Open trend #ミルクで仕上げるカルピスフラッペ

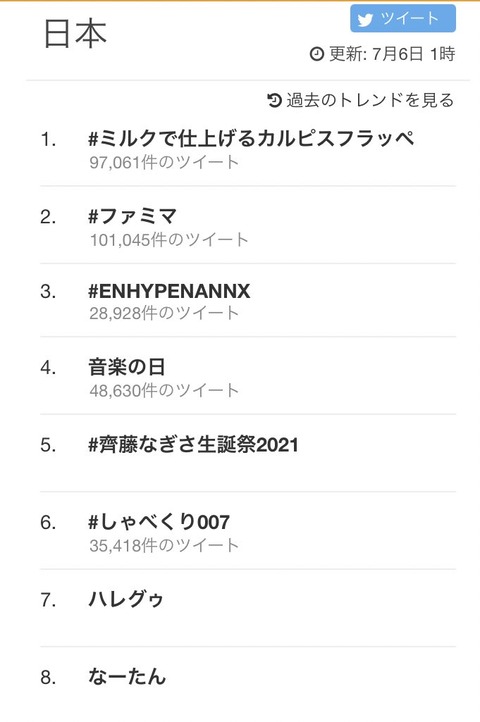(251, 138)
